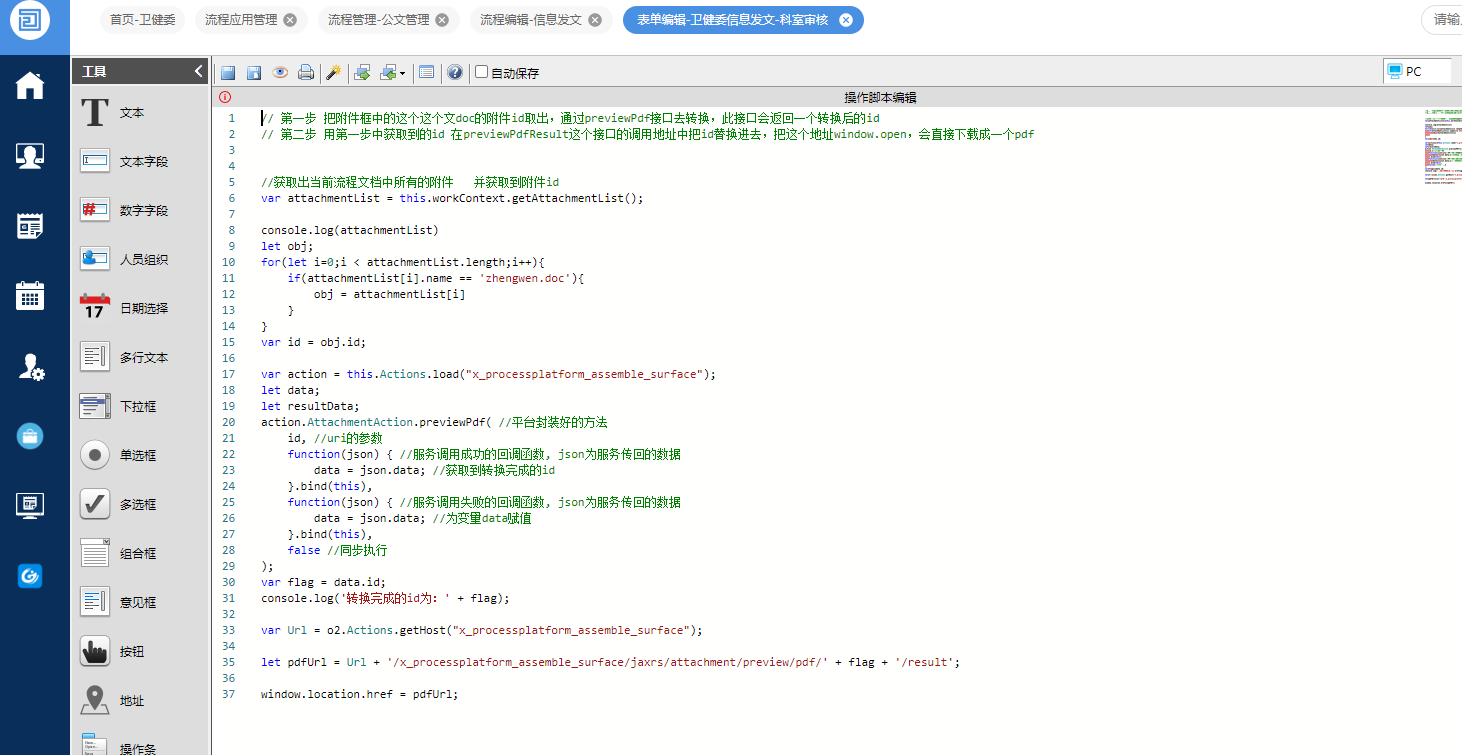The width and height of the screenshot is (1462, 755).
Task: Click the home icon in left sidebar
Action: (30, 87)
